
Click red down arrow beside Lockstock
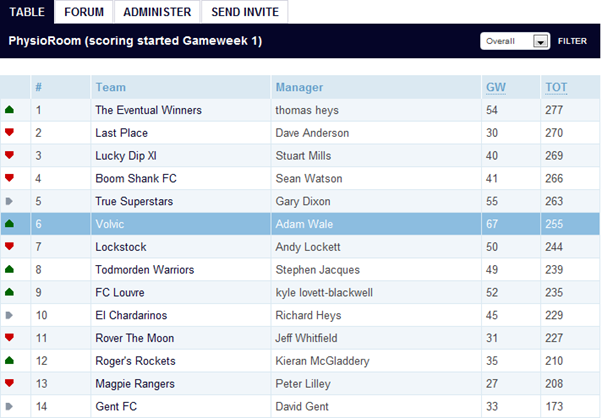tap(10, 246)
